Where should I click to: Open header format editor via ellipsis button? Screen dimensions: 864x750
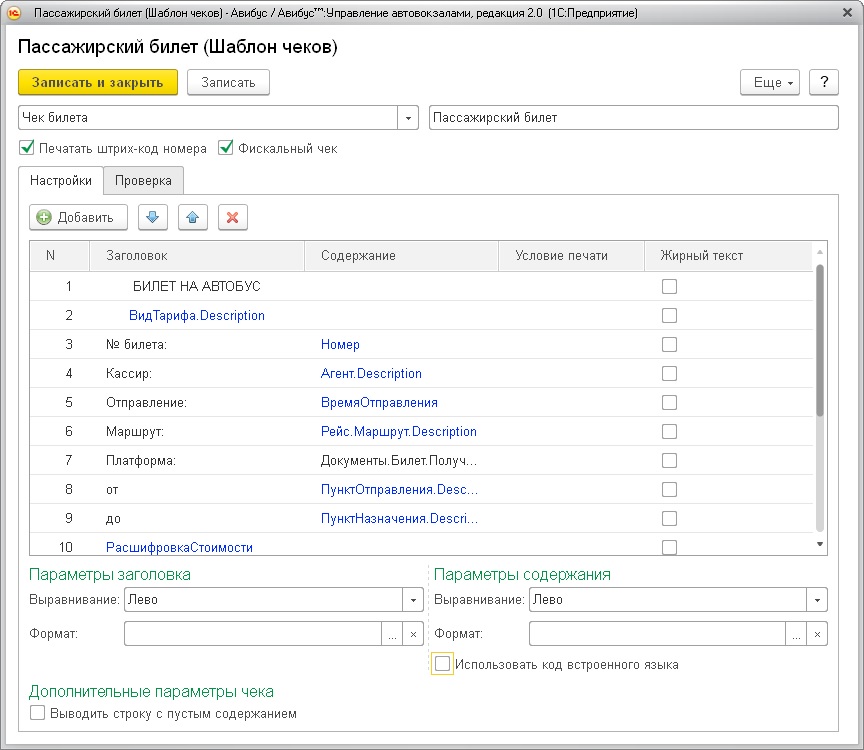pyautogui.click(x=392, y=634)
